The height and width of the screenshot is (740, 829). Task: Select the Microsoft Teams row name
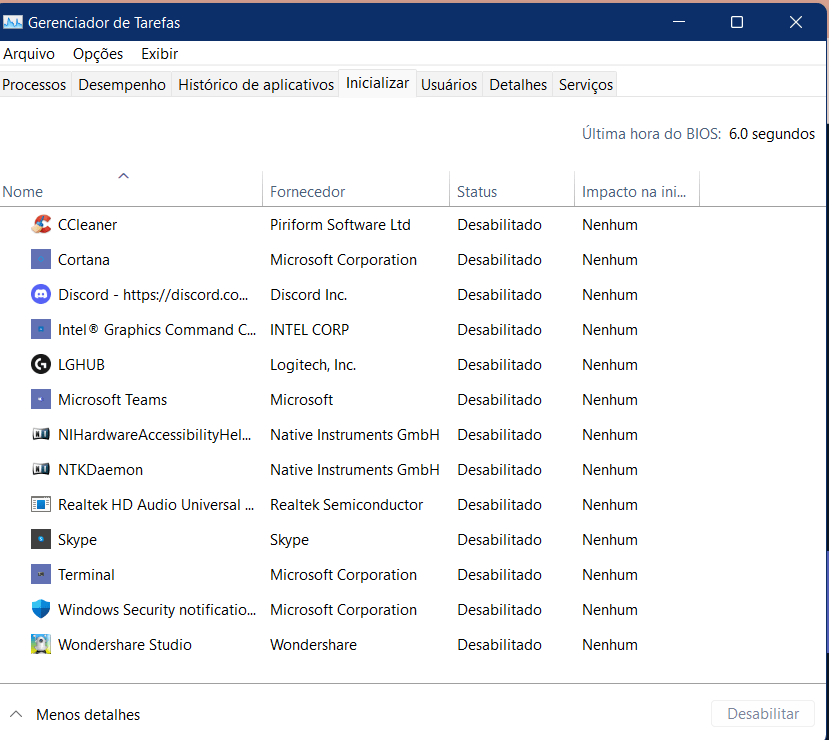coord(112,400)
